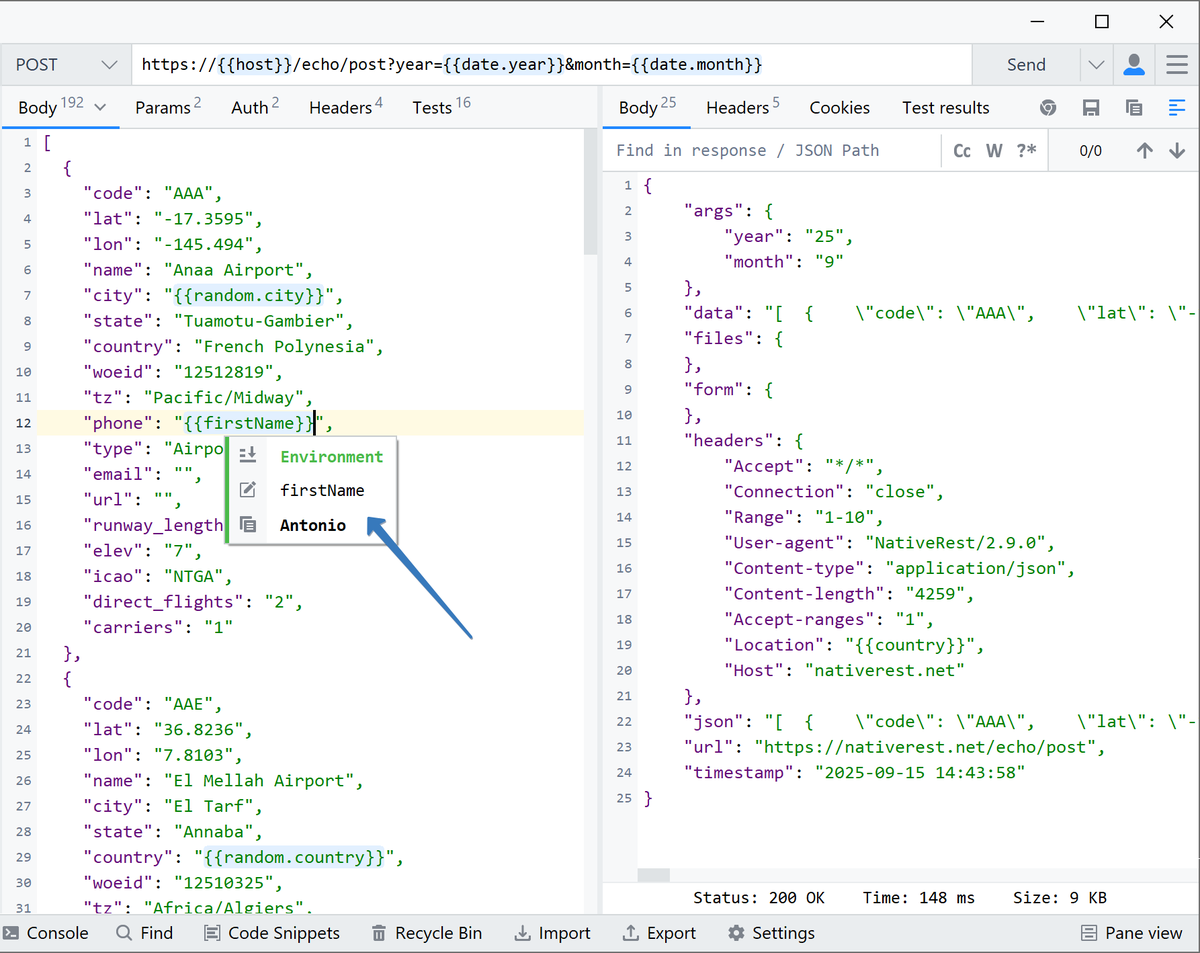The image size is (1200, 953).
Task: Open the Recycle Bin
Action: (427, 933)
